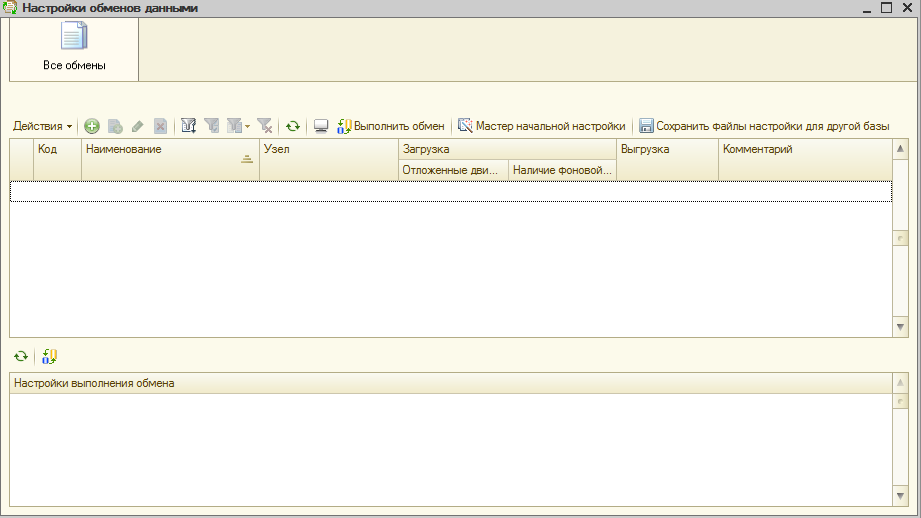
Task: Click the 'Код' column header
Action: click(57, 149)
